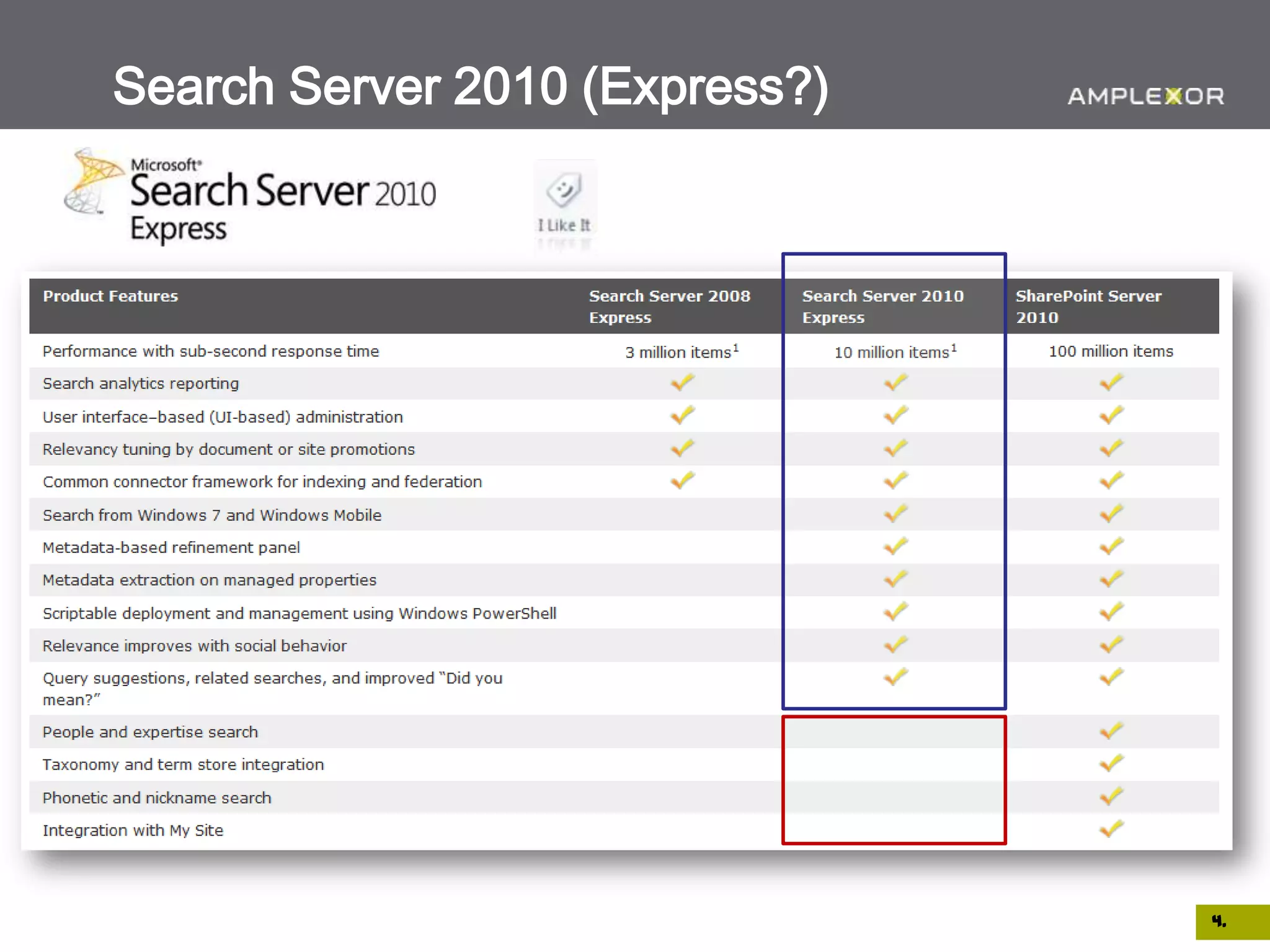Click Query suggestions, related searches row label
Screen dimensions: 1270x952
pyautogui.click(x=273, y=689)
